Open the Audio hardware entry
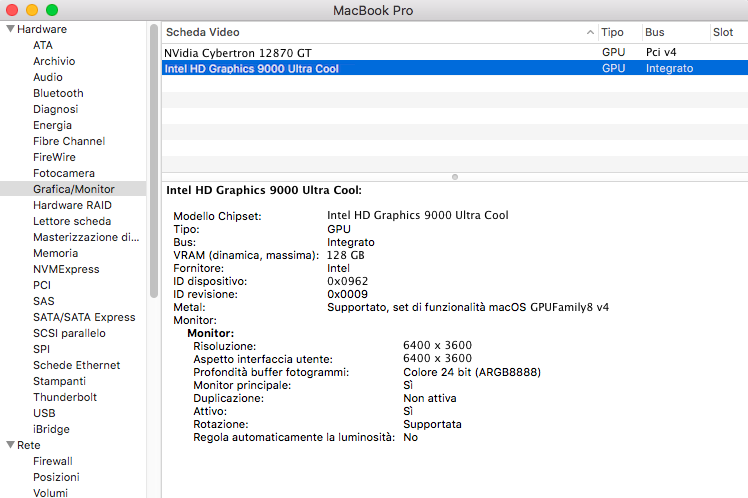 pyautogui.click(x=48, y=77)
